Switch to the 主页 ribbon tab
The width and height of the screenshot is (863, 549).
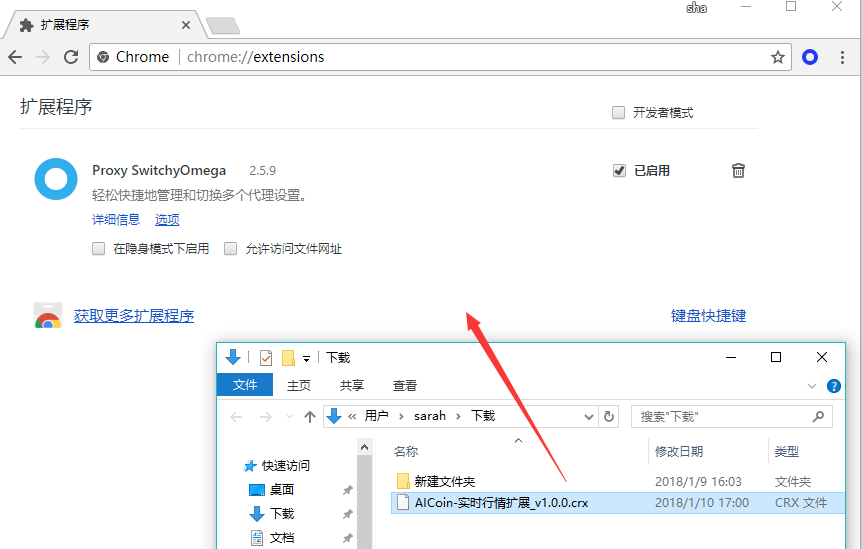pyautogui.click(x=299, y=385)
